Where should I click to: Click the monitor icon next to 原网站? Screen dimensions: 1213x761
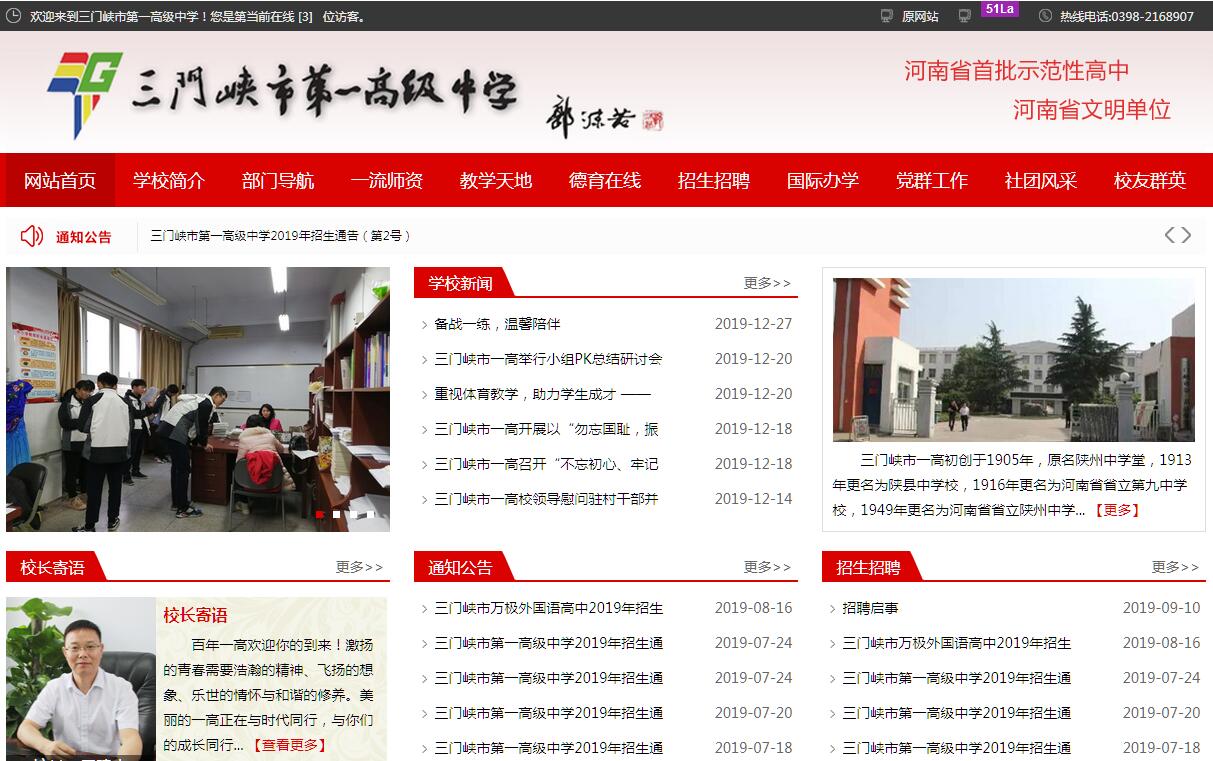(x=886, y=16)
